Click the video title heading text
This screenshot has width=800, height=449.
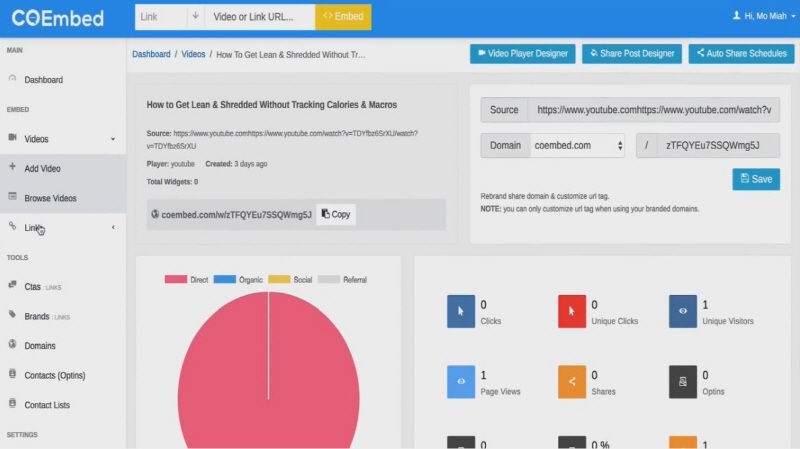point(271,105)
